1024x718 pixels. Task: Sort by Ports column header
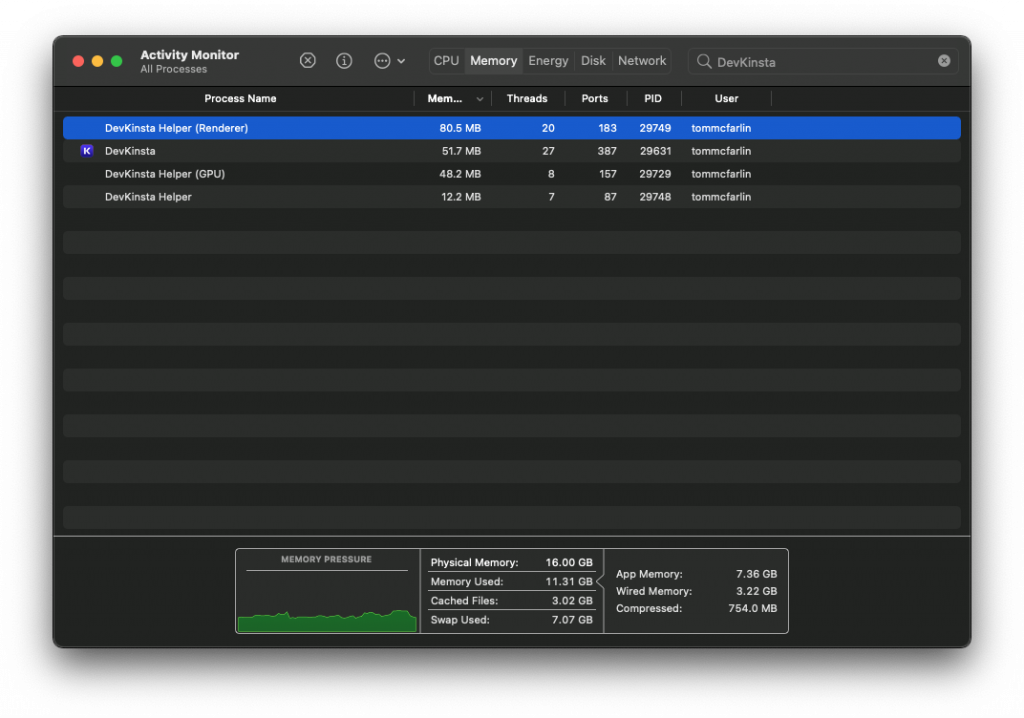(595, 99)
